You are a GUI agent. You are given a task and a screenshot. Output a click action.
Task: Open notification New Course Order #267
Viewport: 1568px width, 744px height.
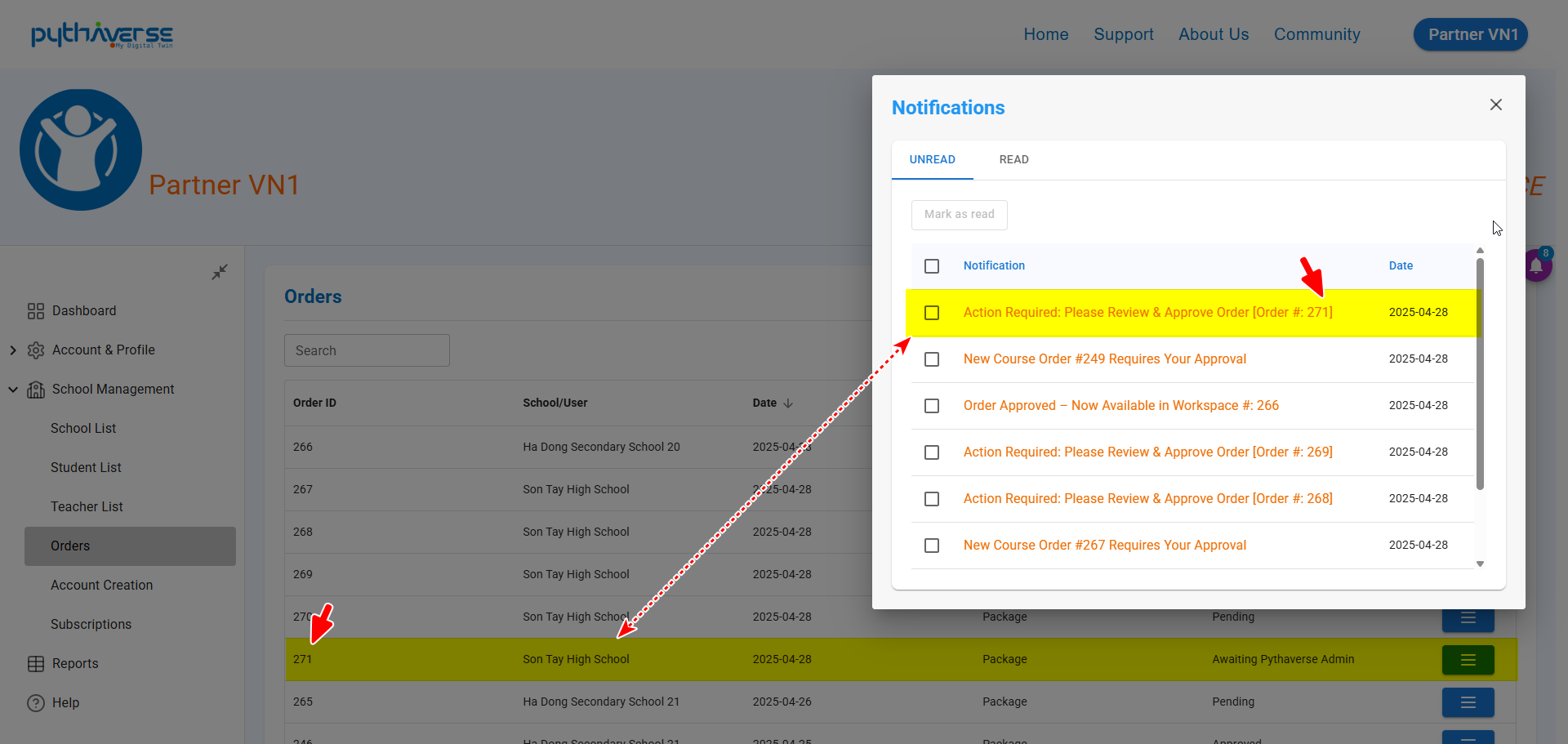click(x=1105, y=546)
